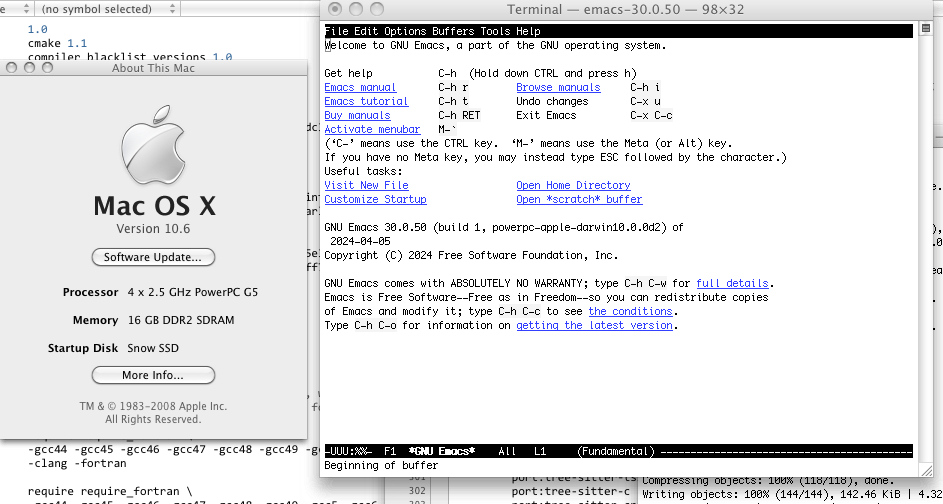The width and height of the screenshot is (943, 504).
Task: Follow the full details warranty link
Action: [733, 283]
